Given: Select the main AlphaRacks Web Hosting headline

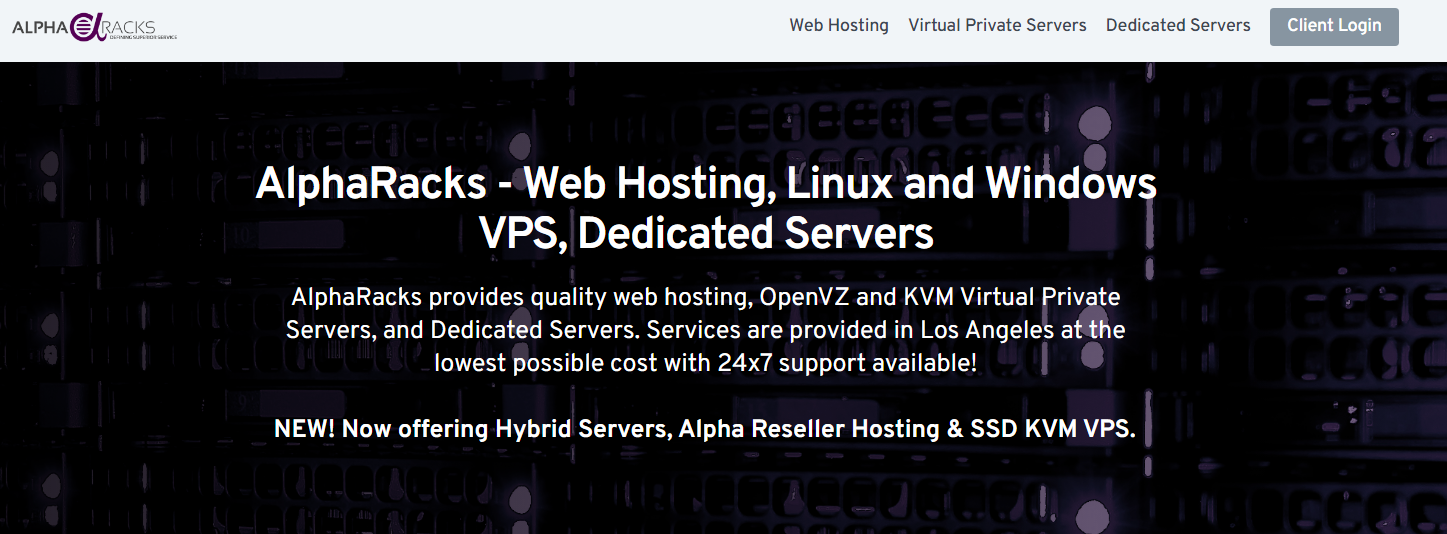Looking at the screenshot, I should coord(706,209).
